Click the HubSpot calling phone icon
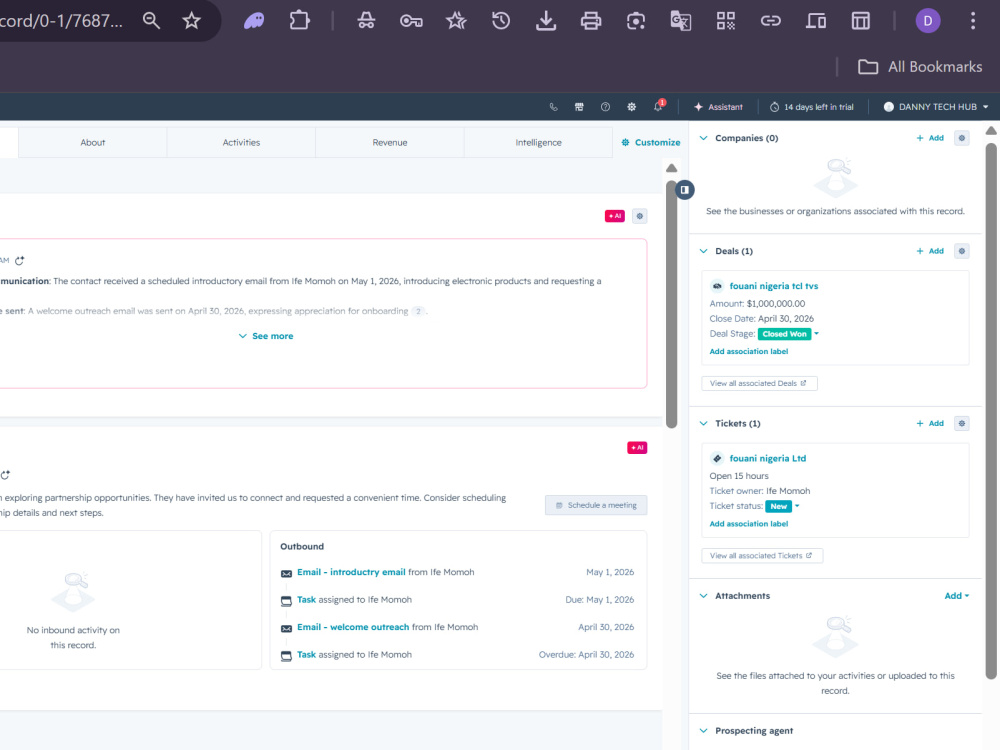 point(554,107)
